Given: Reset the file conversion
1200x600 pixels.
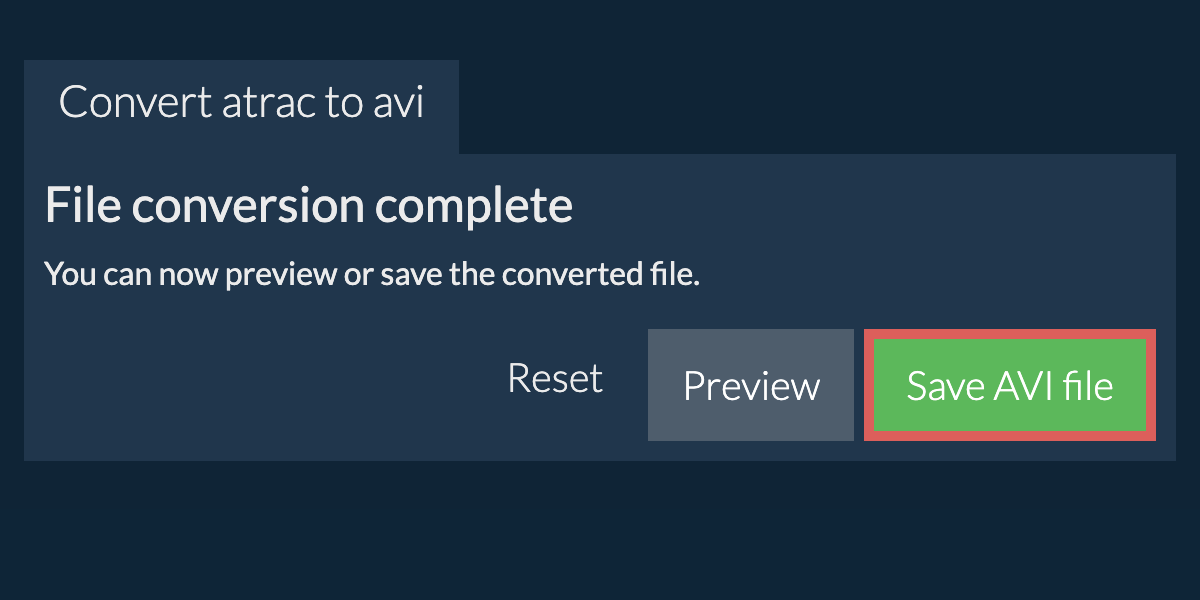Looking at the screenshot, I should coord(555,379).
